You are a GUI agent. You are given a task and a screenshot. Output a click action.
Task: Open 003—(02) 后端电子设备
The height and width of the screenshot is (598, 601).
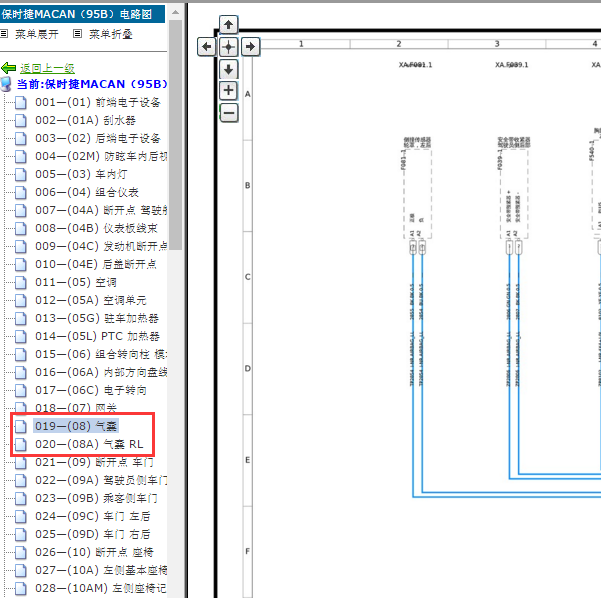[97, 138]
